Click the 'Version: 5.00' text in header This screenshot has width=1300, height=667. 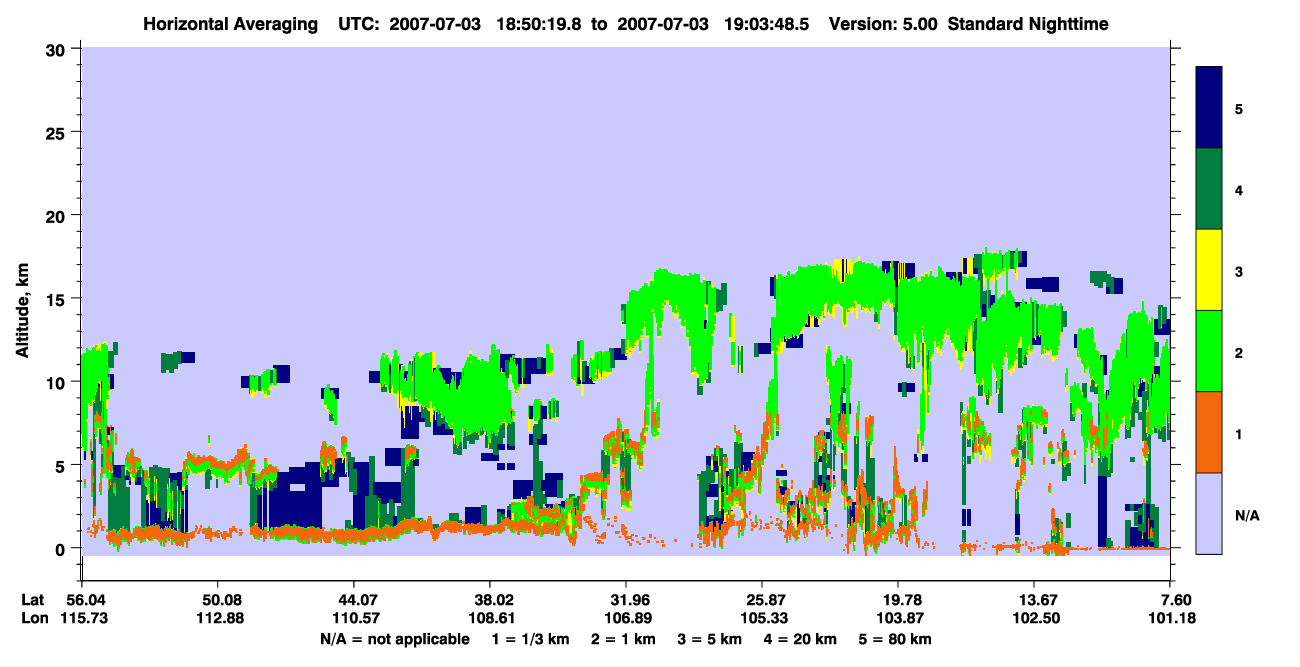[x=884, y=23]
